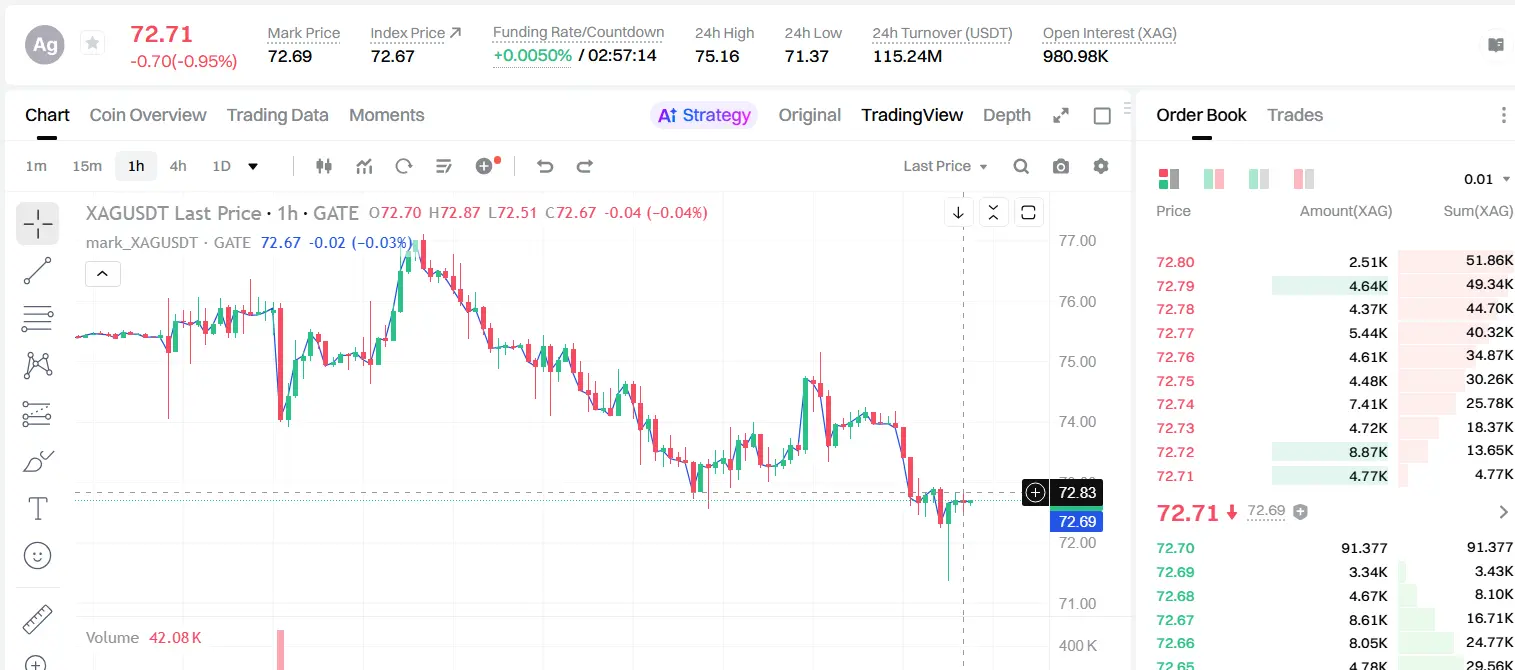This screenshot has width=1515, height=670.
Task: Open the indicator templates list icon
Action: 444,166
